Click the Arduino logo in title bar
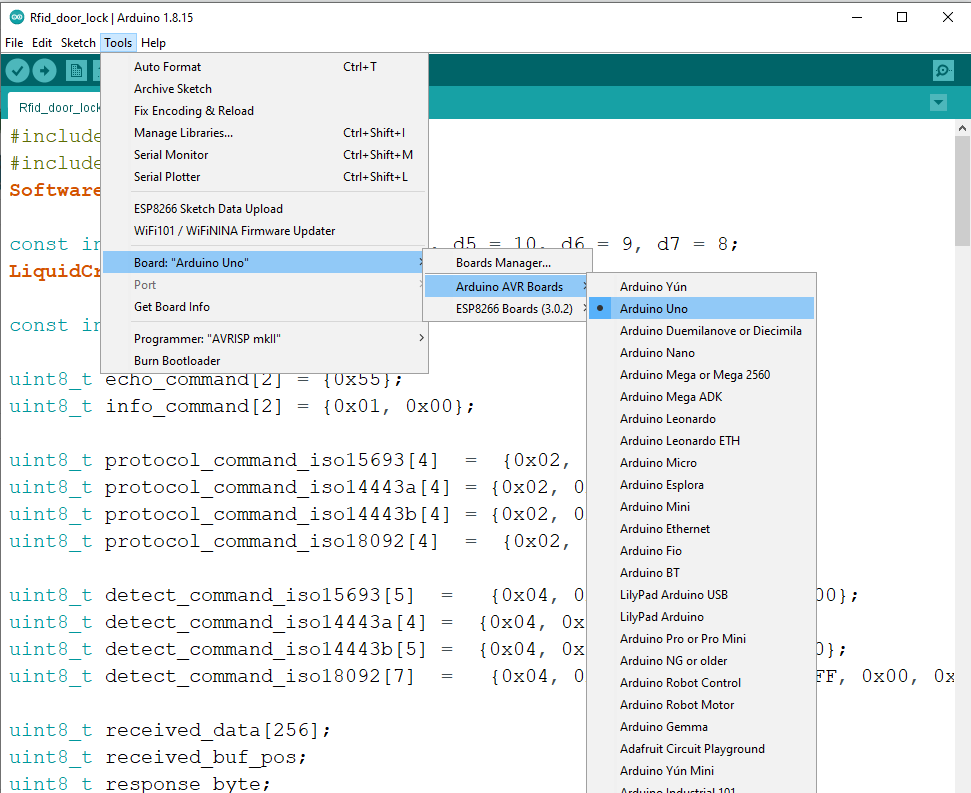The width and height of the screenshot is (971, 793). pos(17,17)
